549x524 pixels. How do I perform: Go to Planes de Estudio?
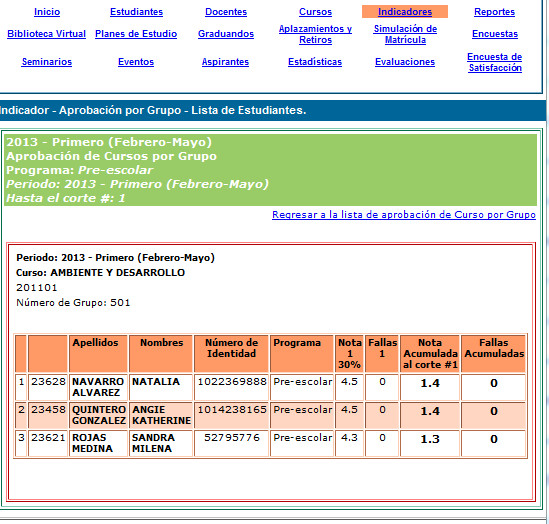click(136, 34)
